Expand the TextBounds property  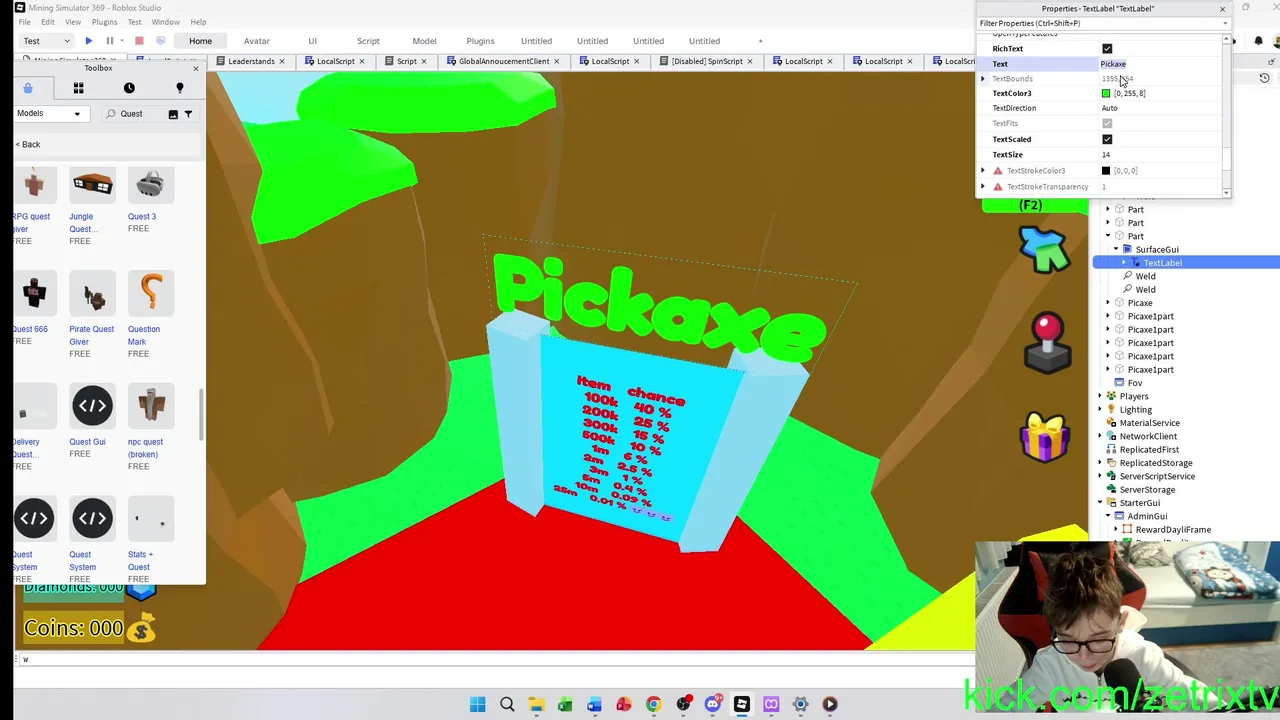coord(982,78)
